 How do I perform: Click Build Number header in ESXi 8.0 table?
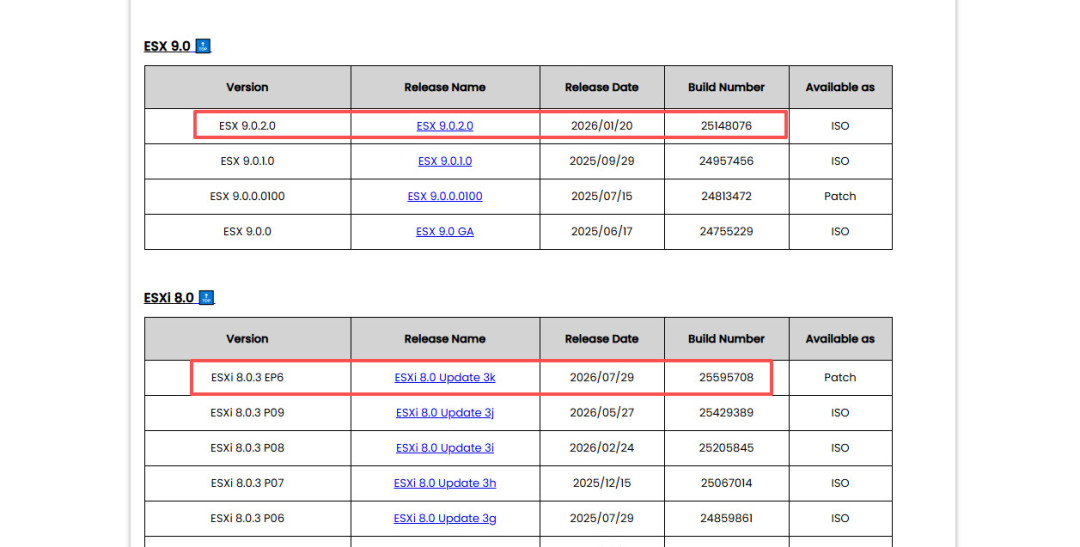727,339
